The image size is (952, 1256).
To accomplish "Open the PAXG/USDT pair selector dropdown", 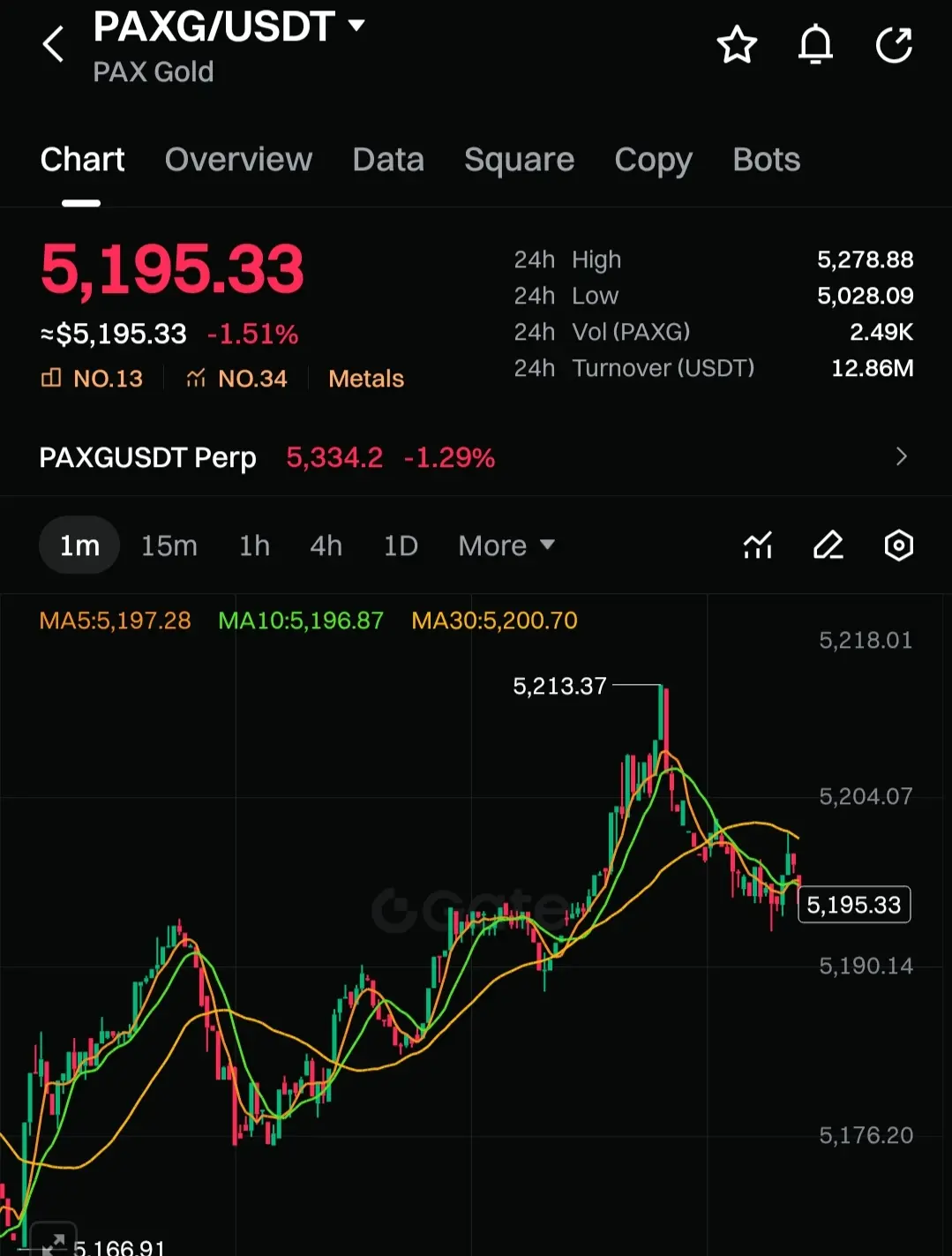I will click(x=356, y=26).
